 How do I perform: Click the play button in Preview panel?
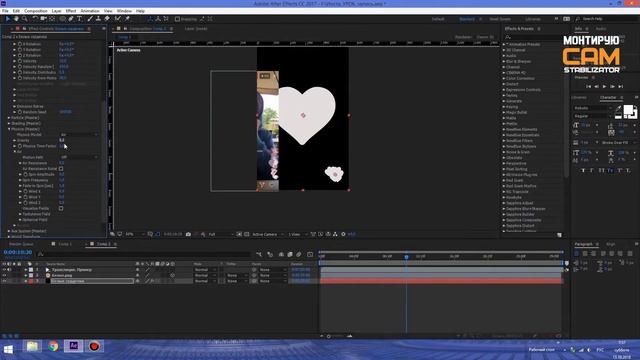tap(604, 87)
